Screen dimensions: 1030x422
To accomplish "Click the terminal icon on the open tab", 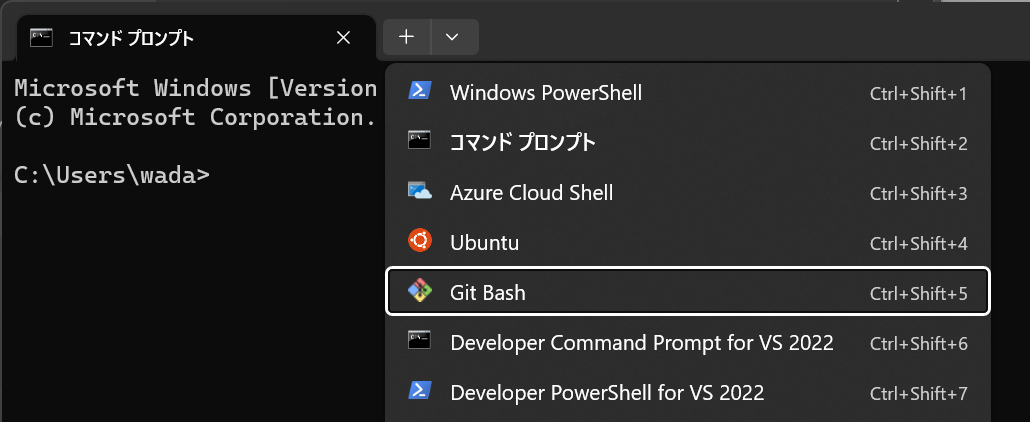I will [41, 38].
